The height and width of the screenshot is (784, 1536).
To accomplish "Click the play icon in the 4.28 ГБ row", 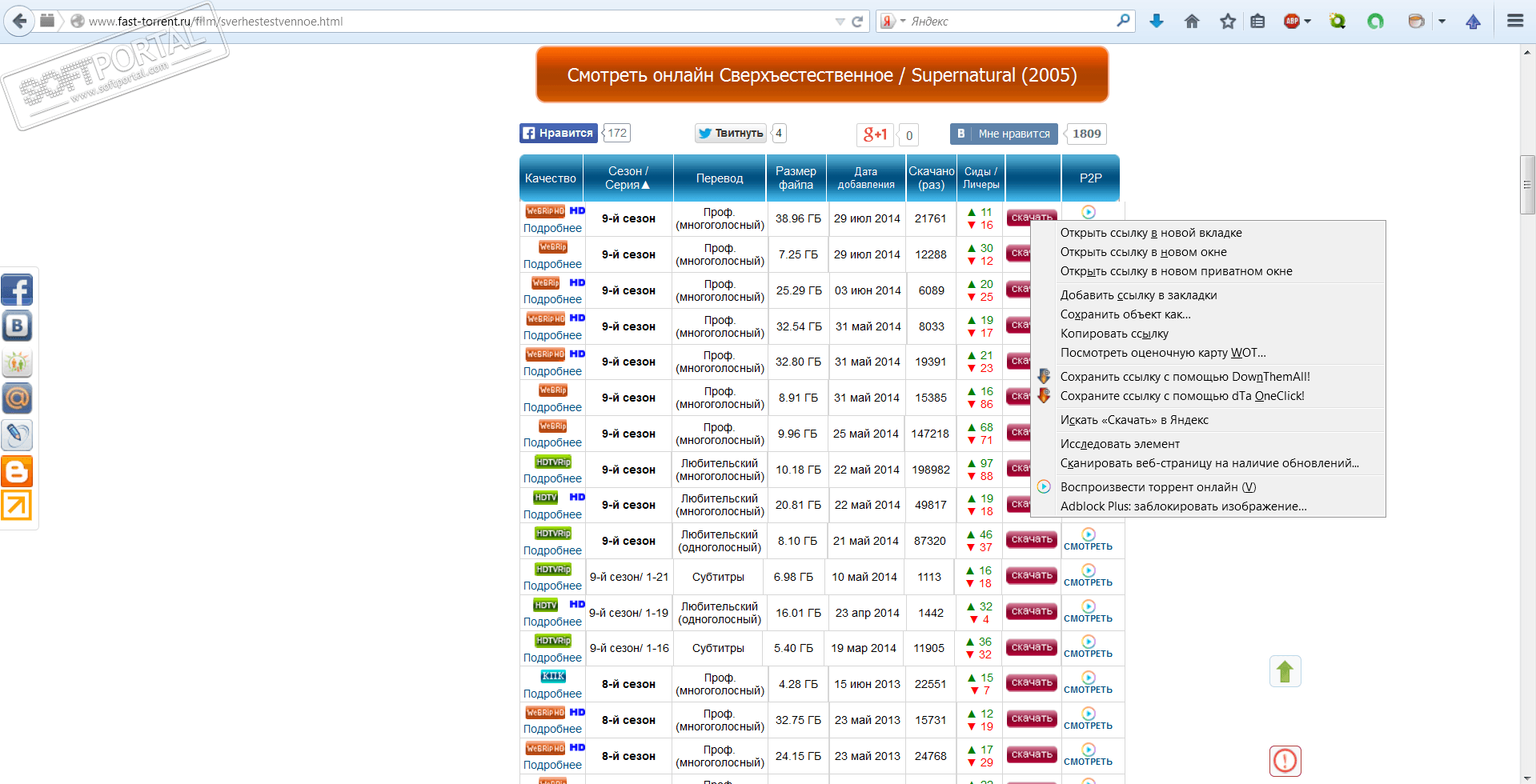I will (1089, 678).
